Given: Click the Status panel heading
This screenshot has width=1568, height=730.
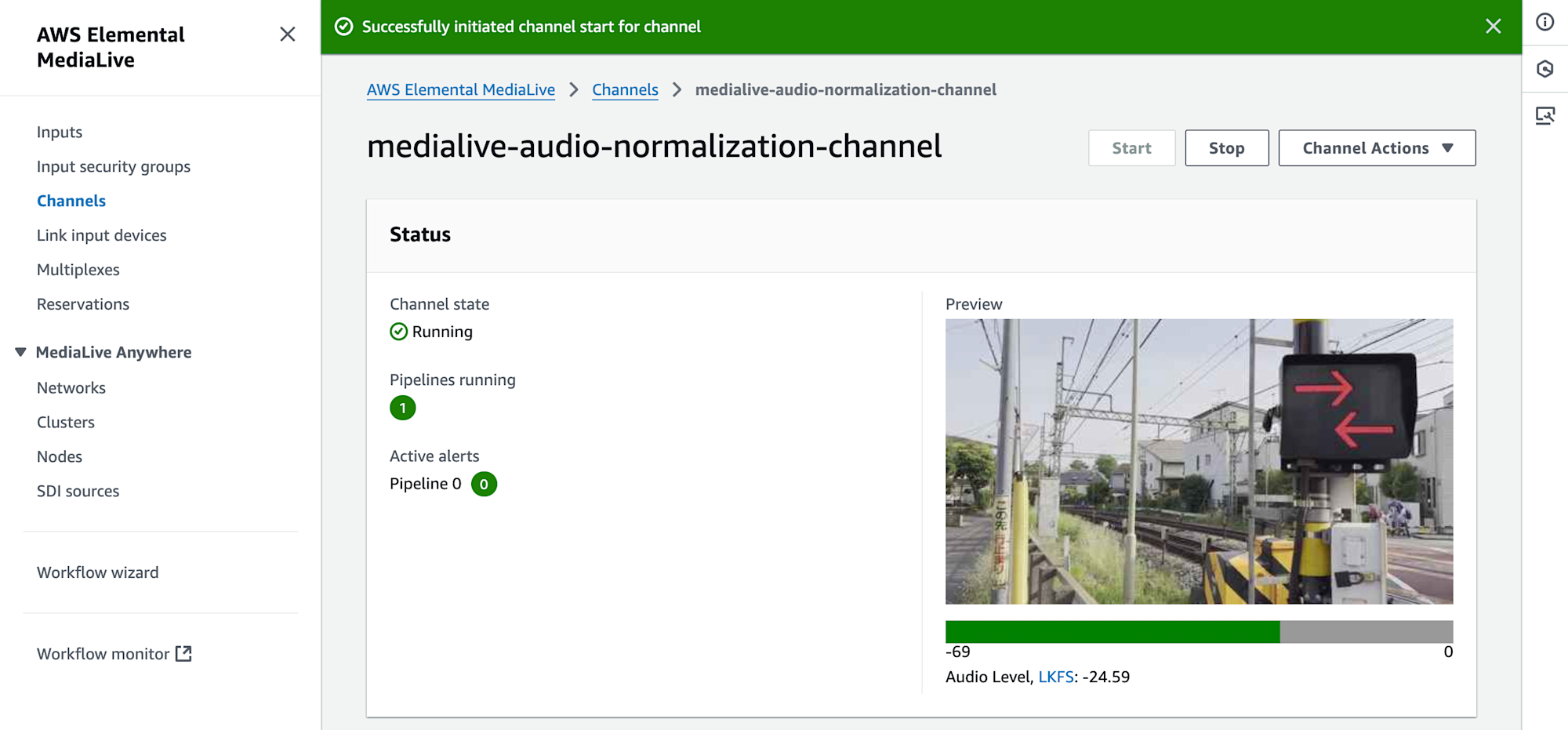Looking at the screenshot, I should point(420,234).
